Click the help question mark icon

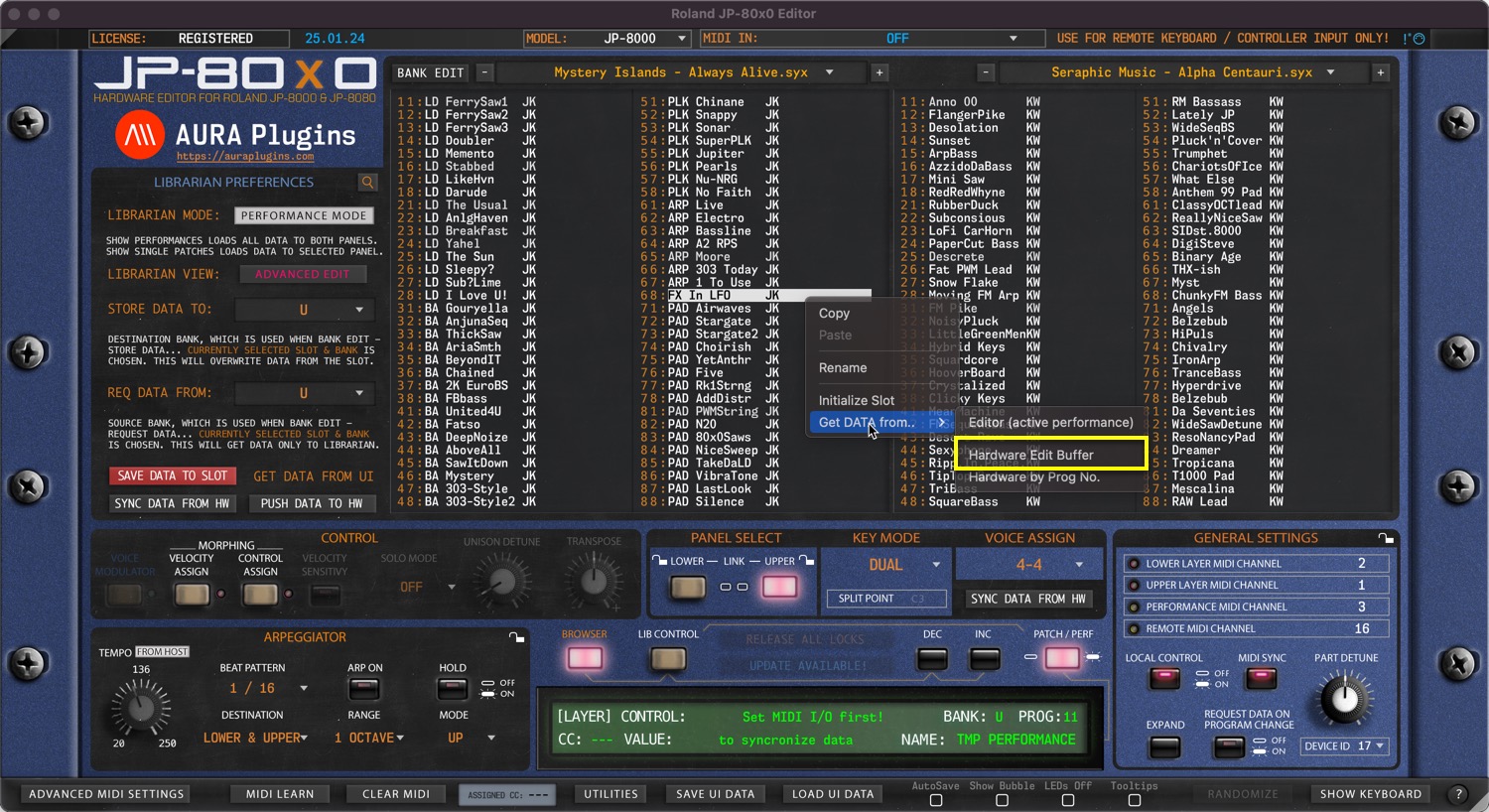1458,794
